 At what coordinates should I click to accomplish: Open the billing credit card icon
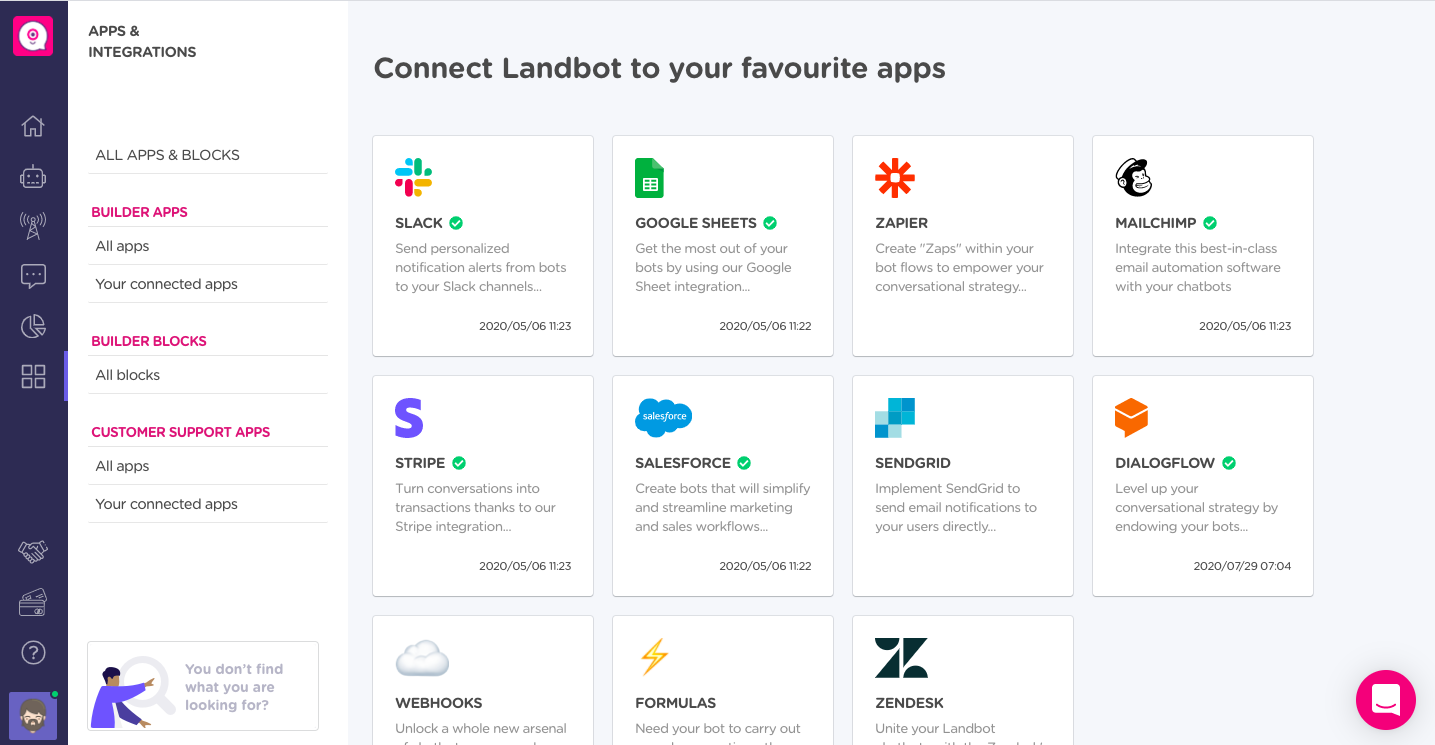[33, 603]
